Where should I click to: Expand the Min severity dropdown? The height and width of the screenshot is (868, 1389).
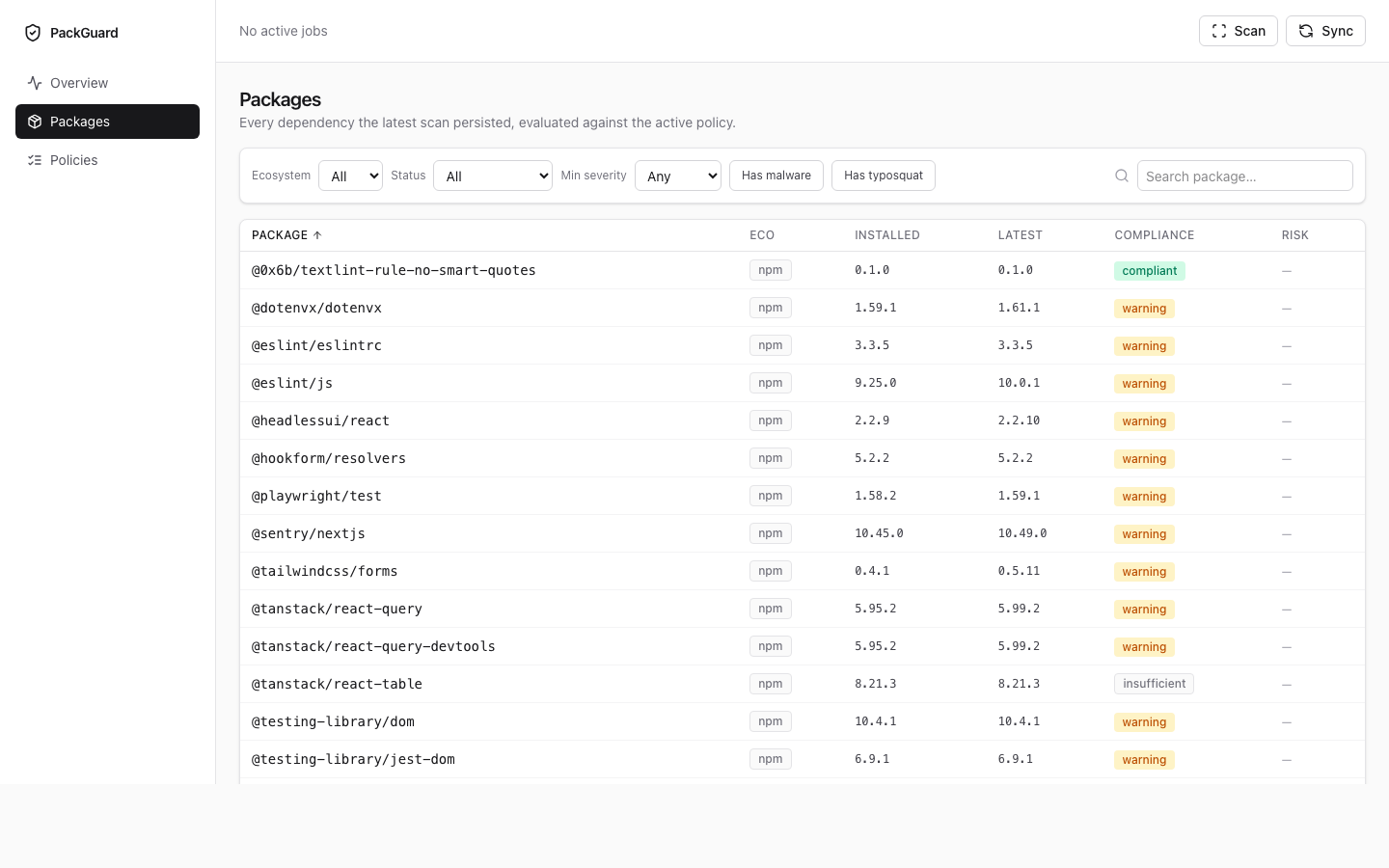click(677, 176)
